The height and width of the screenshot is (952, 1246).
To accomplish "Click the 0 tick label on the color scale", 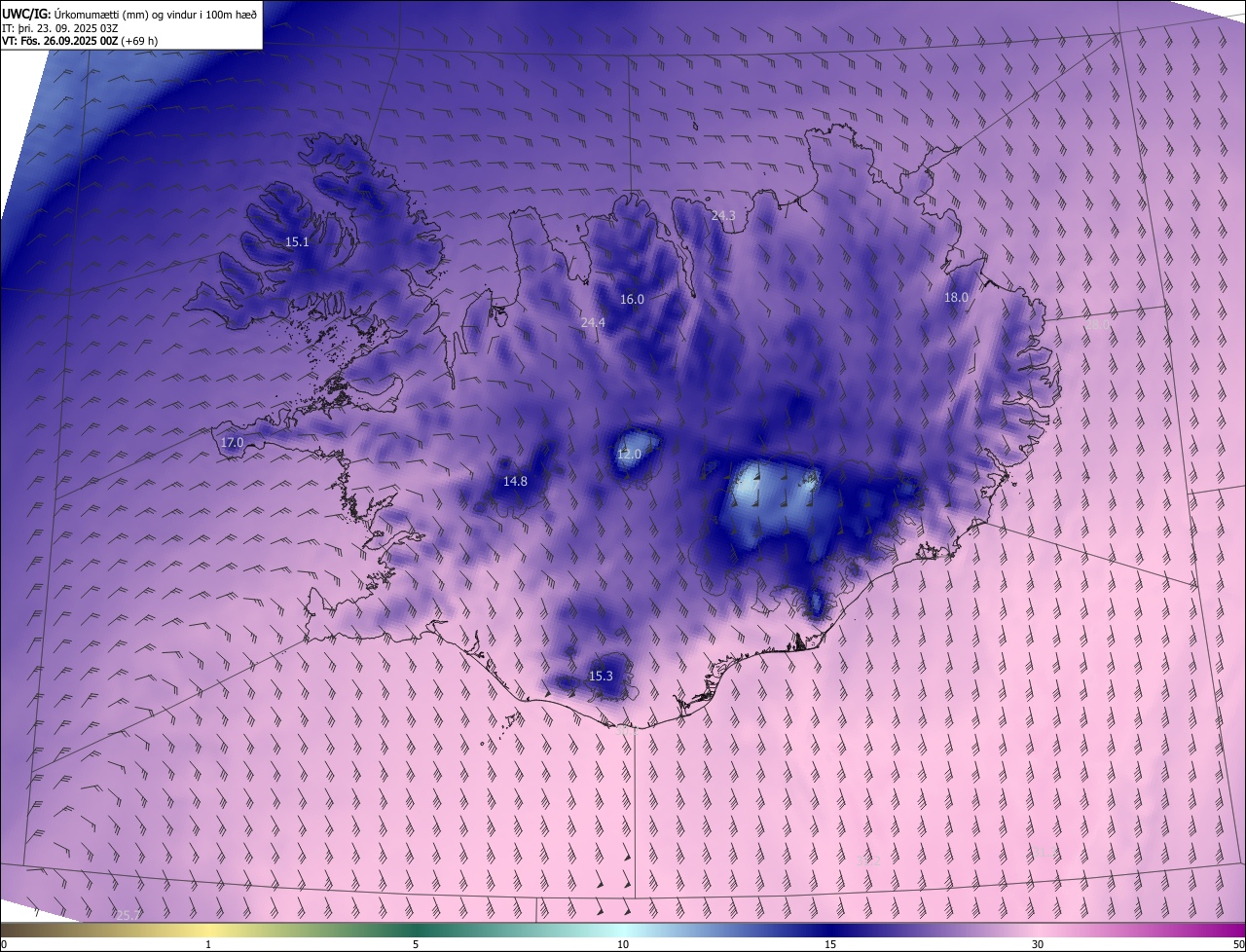I will click(4, 944).
